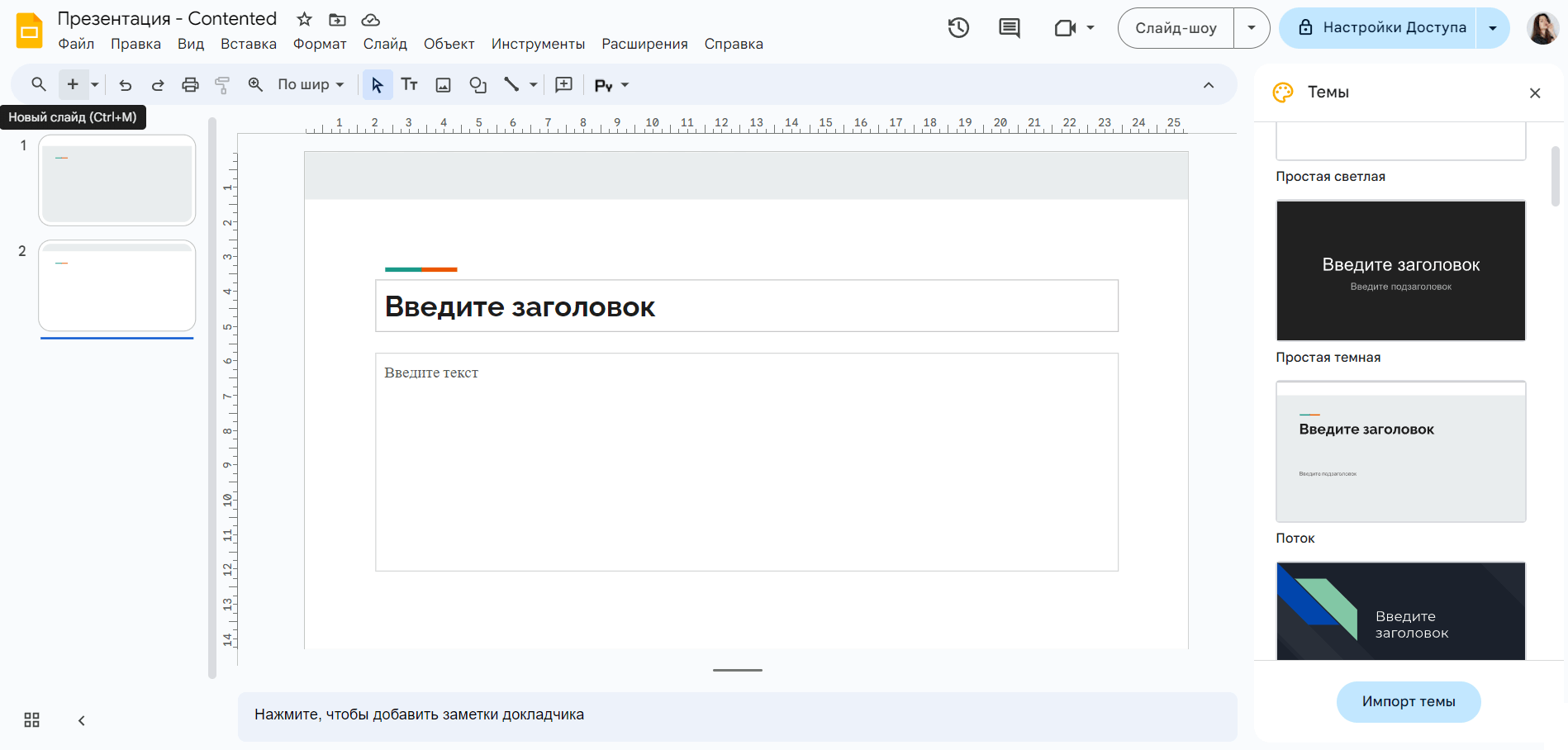This screenshot has width=1568, height=750.
Task: Apply the Простая светлая theme
Action: [x=1401, y=141]
